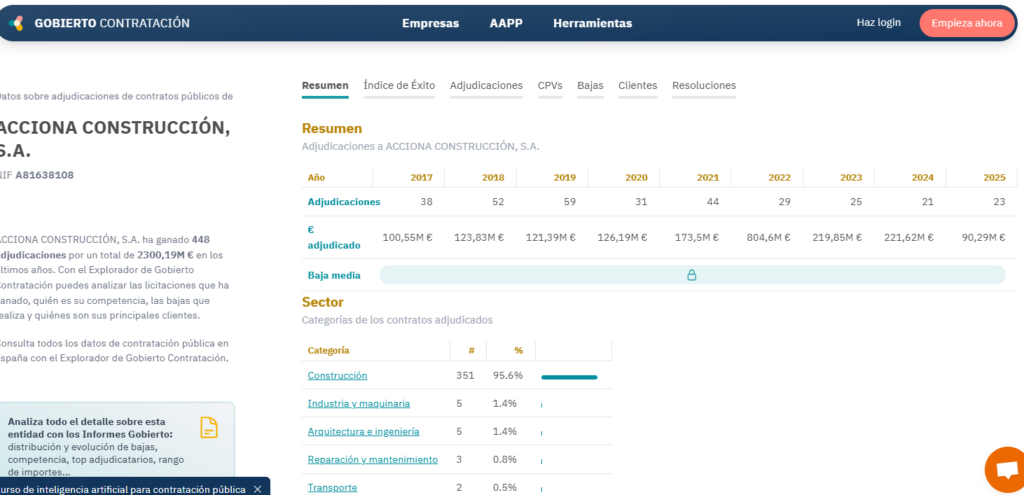Switch to the Índice de Éxito tab
The width and height of the screenshot is (1024, 495).
399,86
